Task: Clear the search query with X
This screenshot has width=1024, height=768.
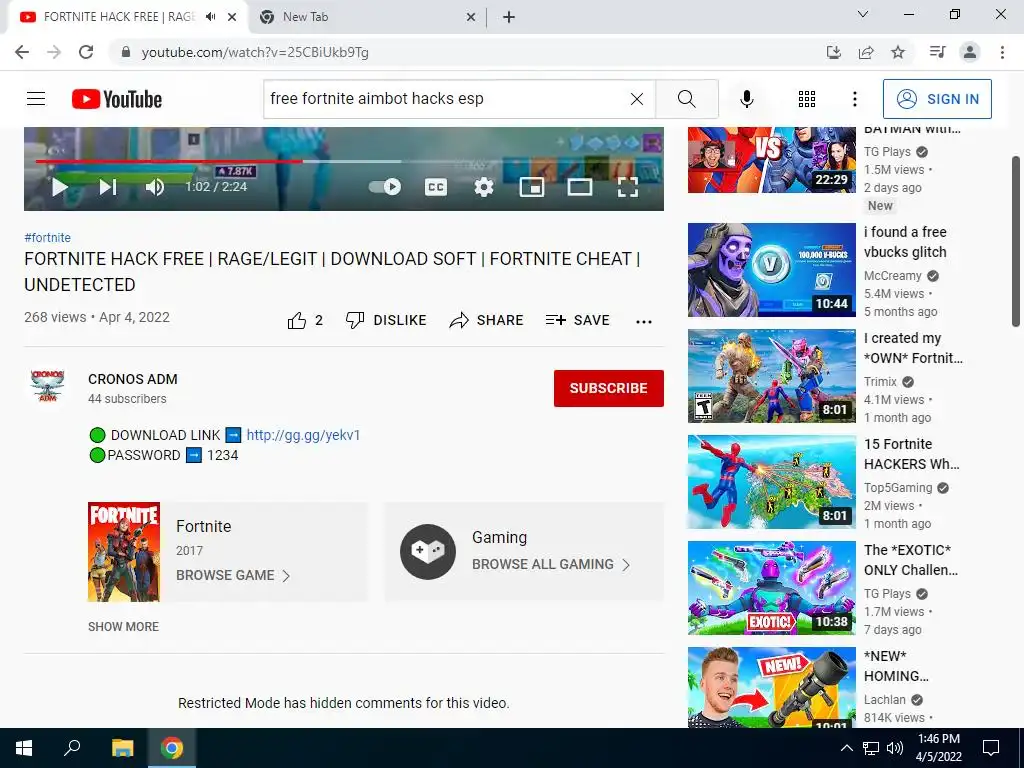Action: tap(637, 99)
